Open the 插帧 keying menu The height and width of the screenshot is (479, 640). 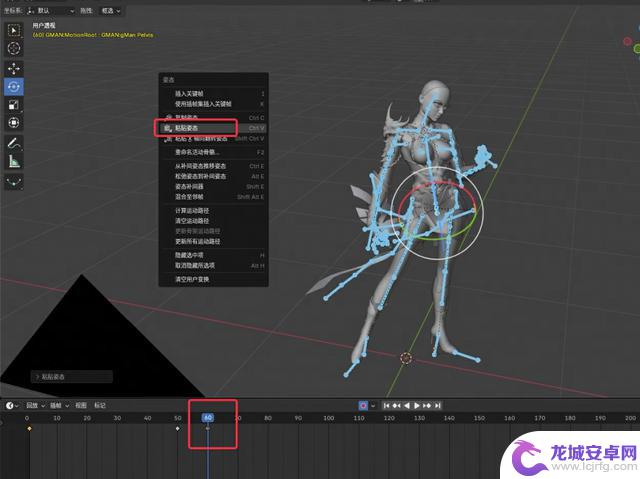click(59, 406)
